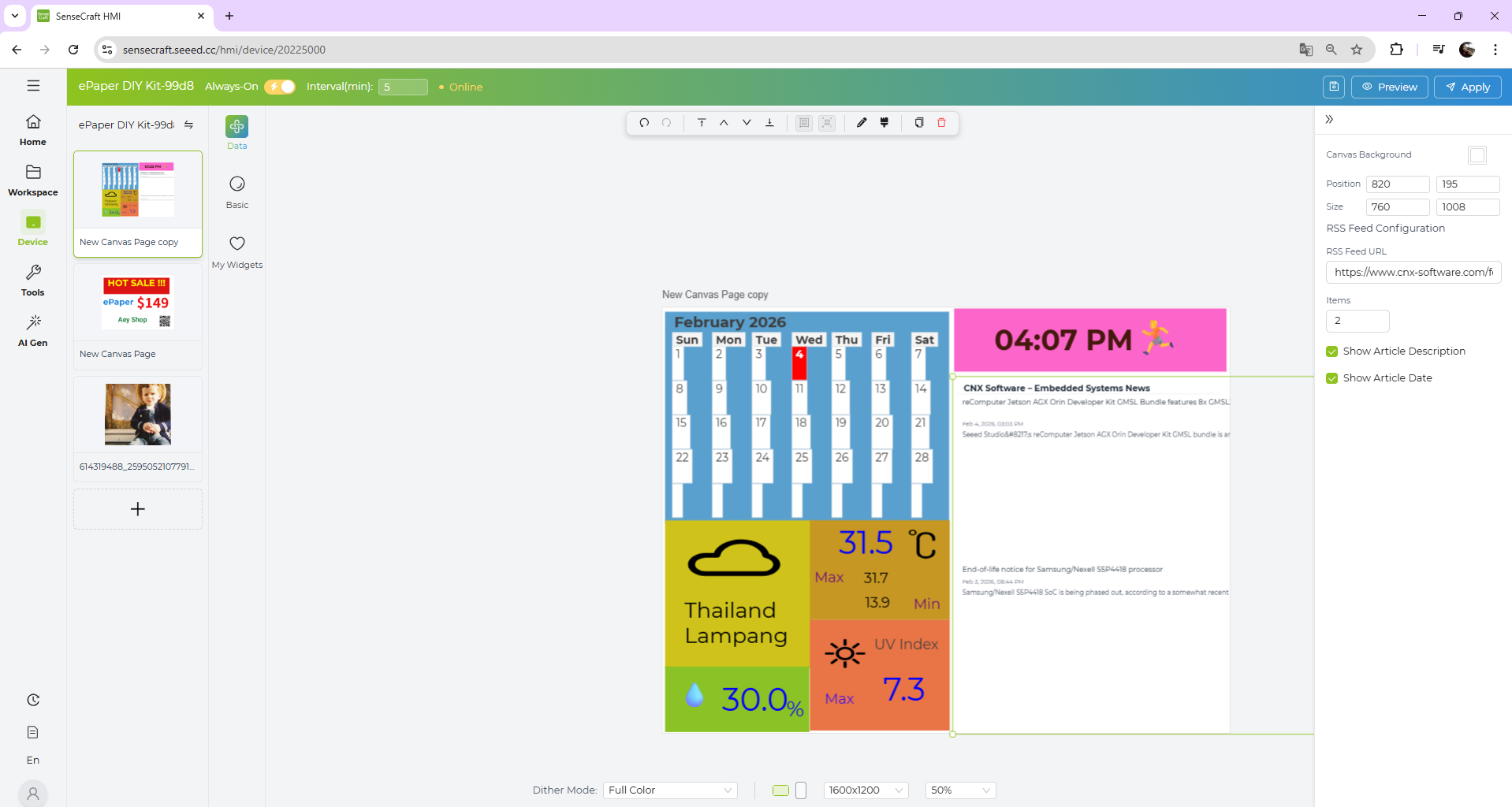
Task: Bring selected widget to front
Action: (x=701, y=123)
